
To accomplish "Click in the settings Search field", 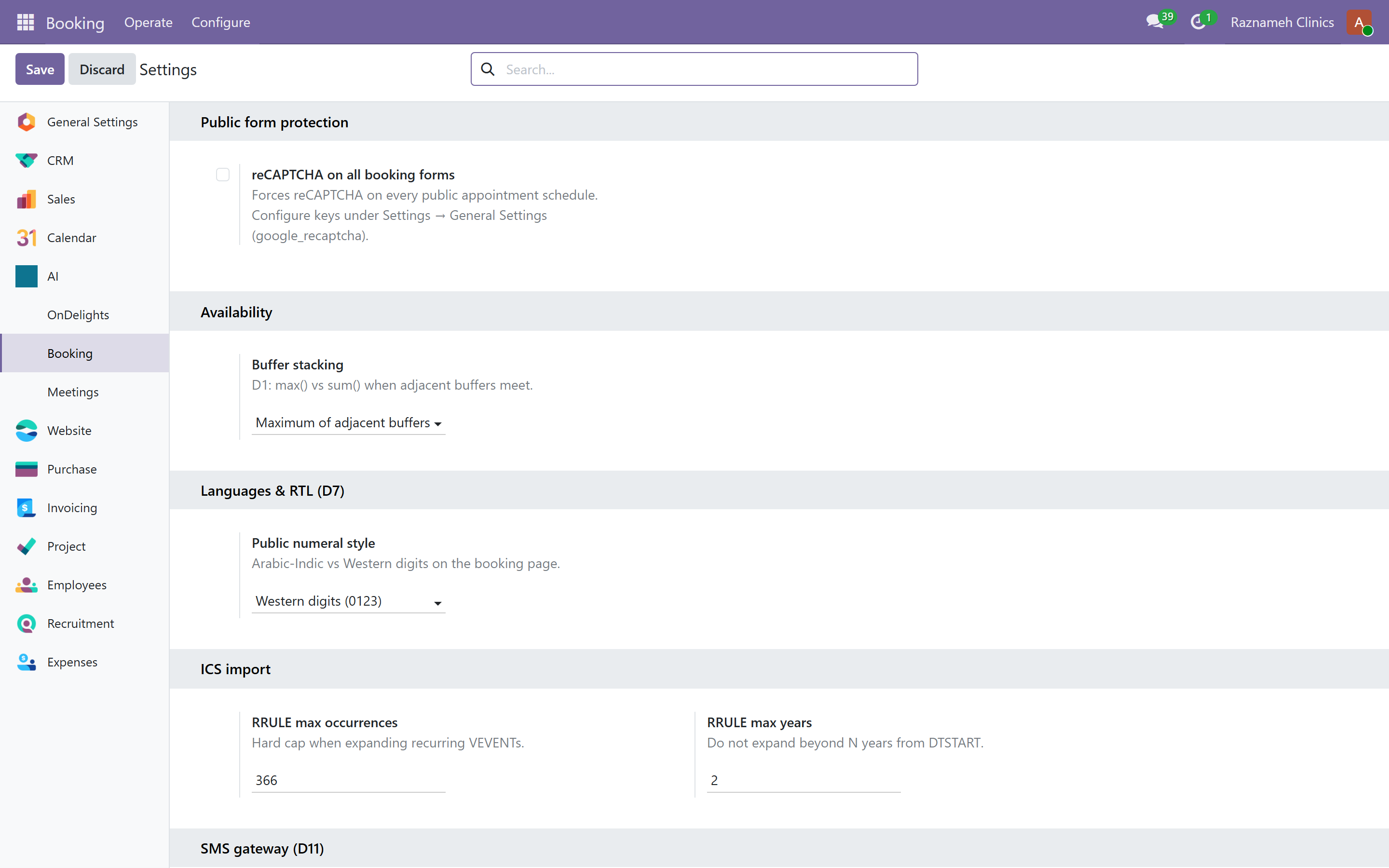I will pos(694,69).
